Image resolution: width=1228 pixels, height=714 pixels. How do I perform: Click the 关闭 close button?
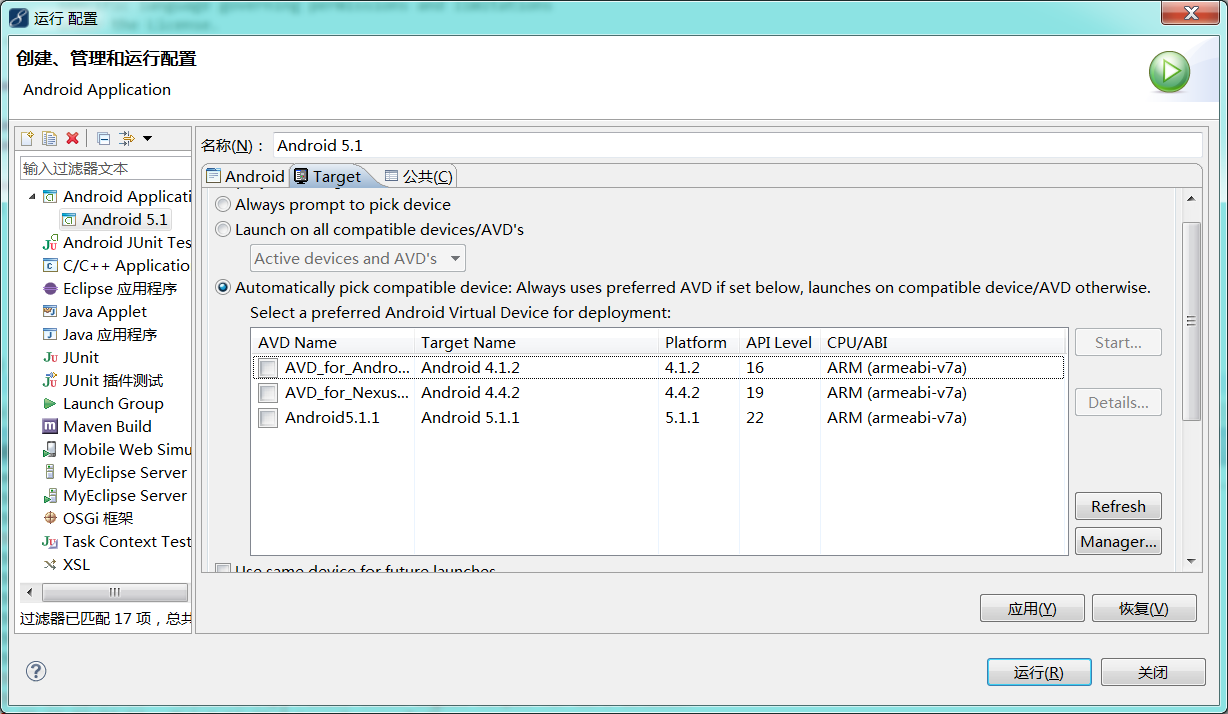tap(1153, 672)
